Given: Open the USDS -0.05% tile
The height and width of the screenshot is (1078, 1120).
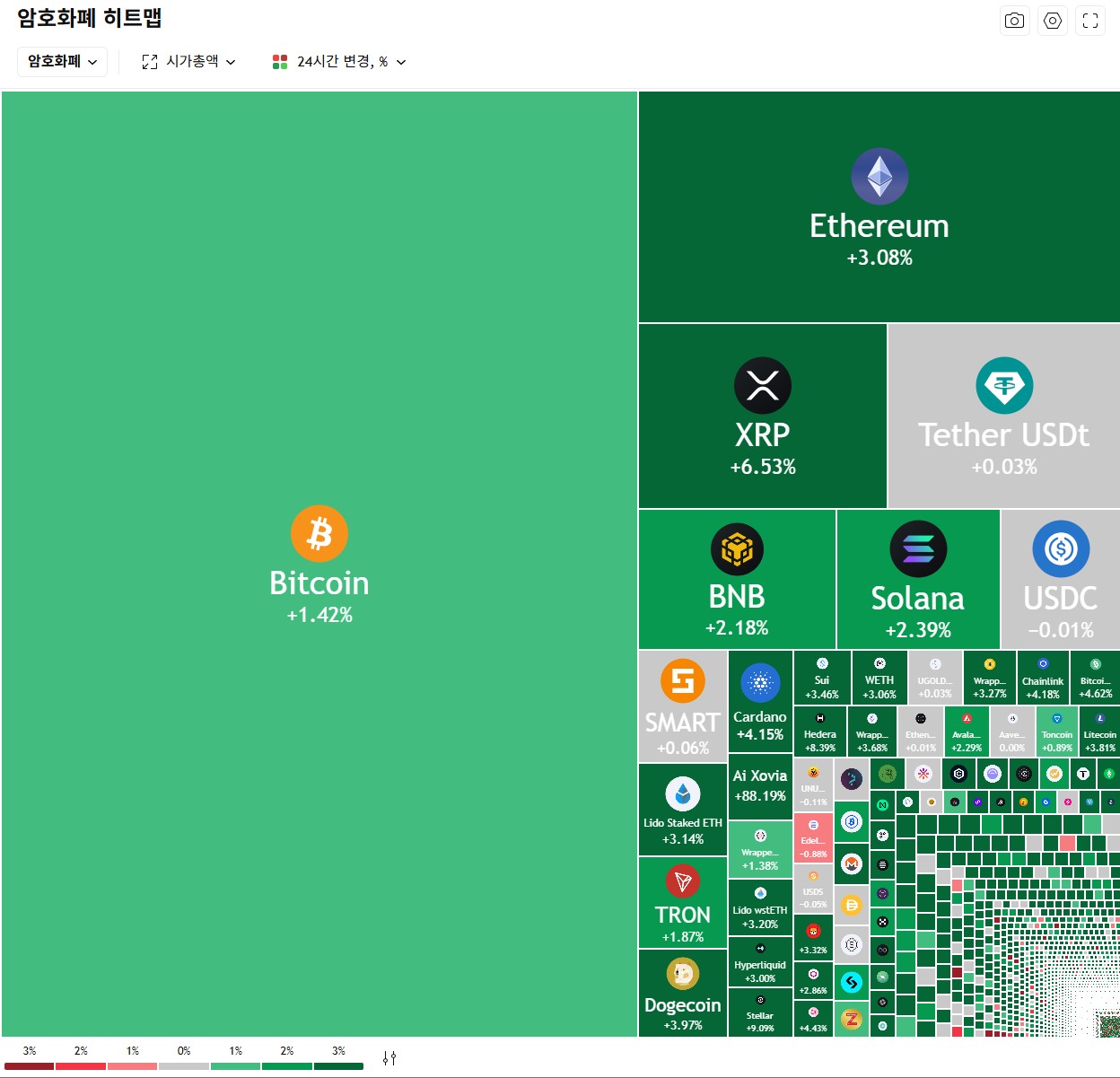Looking at the screenshot, I should tap(813, 889).
